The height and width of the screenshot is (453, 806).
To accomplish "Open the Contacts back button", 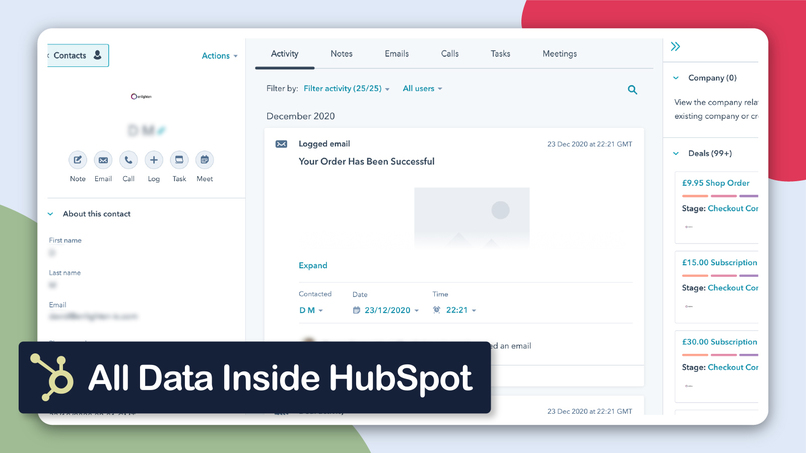I will [x=78, y=56].
